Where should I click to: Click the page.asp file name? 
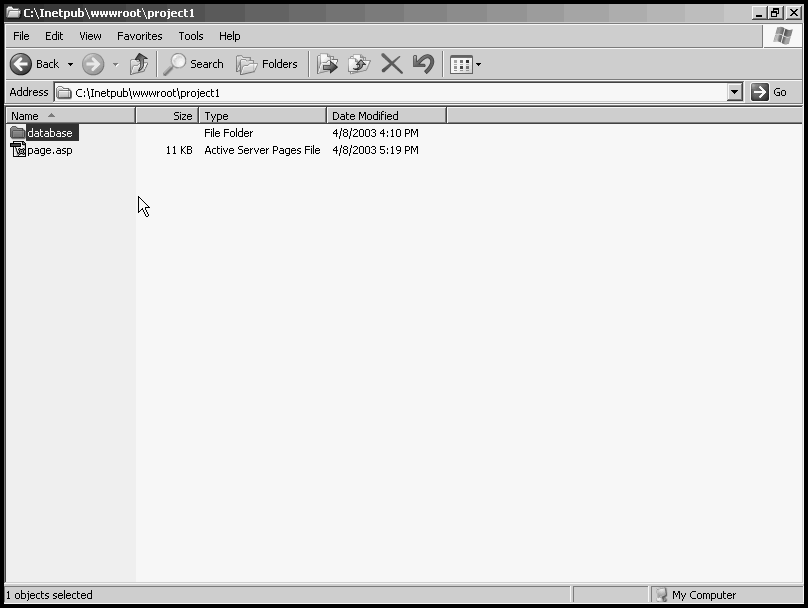[50, 150]
